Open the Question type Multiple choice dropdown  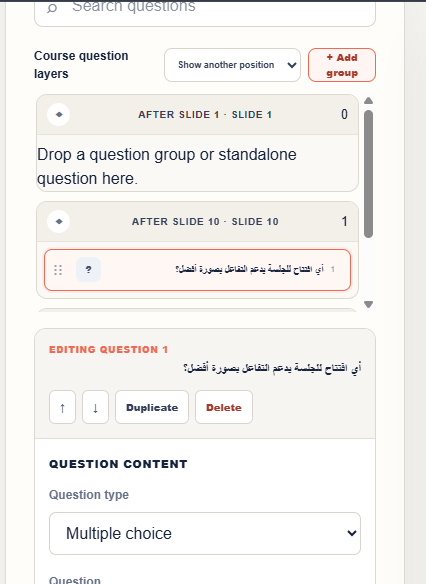pyautogui.click(x=205, y=533)
